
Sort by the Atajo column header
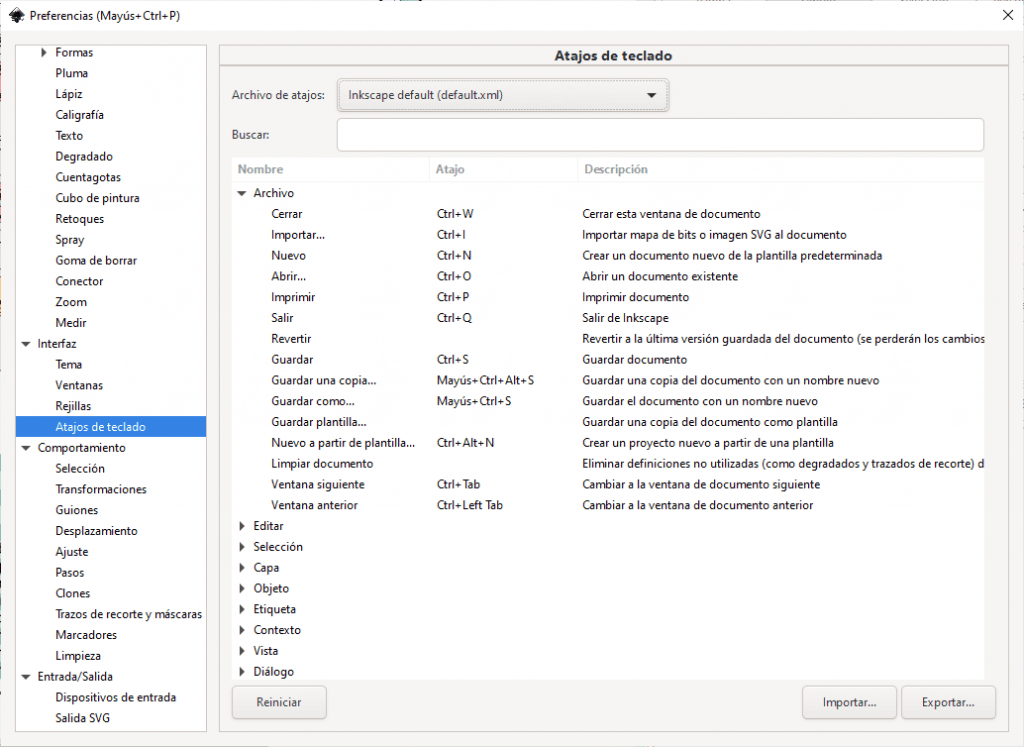pyautogui.click(x=504, y=169)
